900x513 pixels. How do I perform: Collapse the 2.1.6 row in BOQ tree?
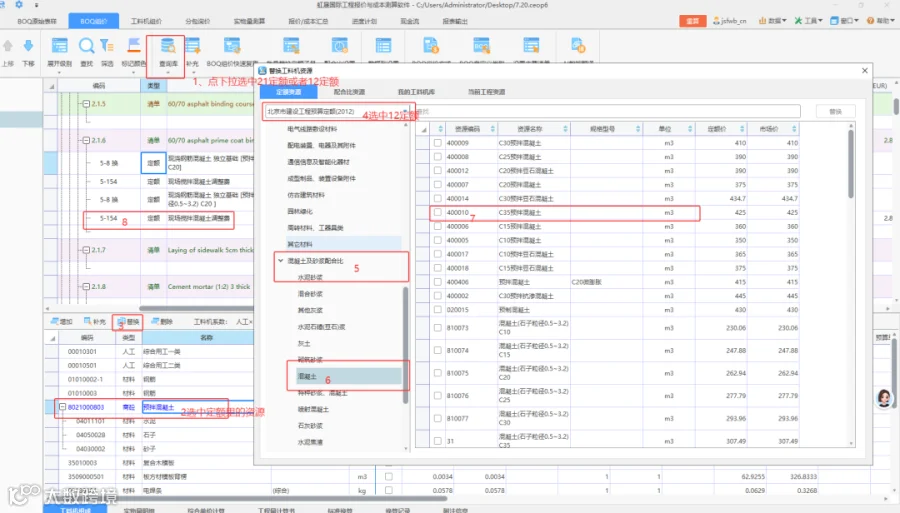coord(86,141)
